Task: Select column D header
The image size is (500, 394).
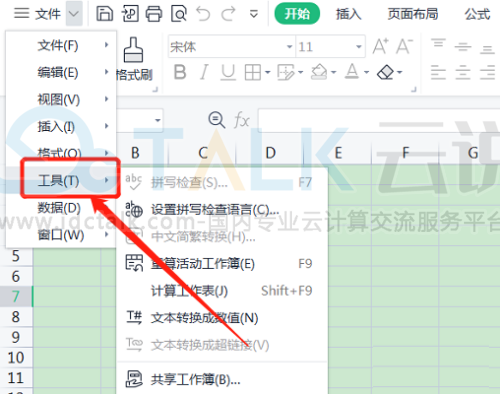Action: [270, 153]
